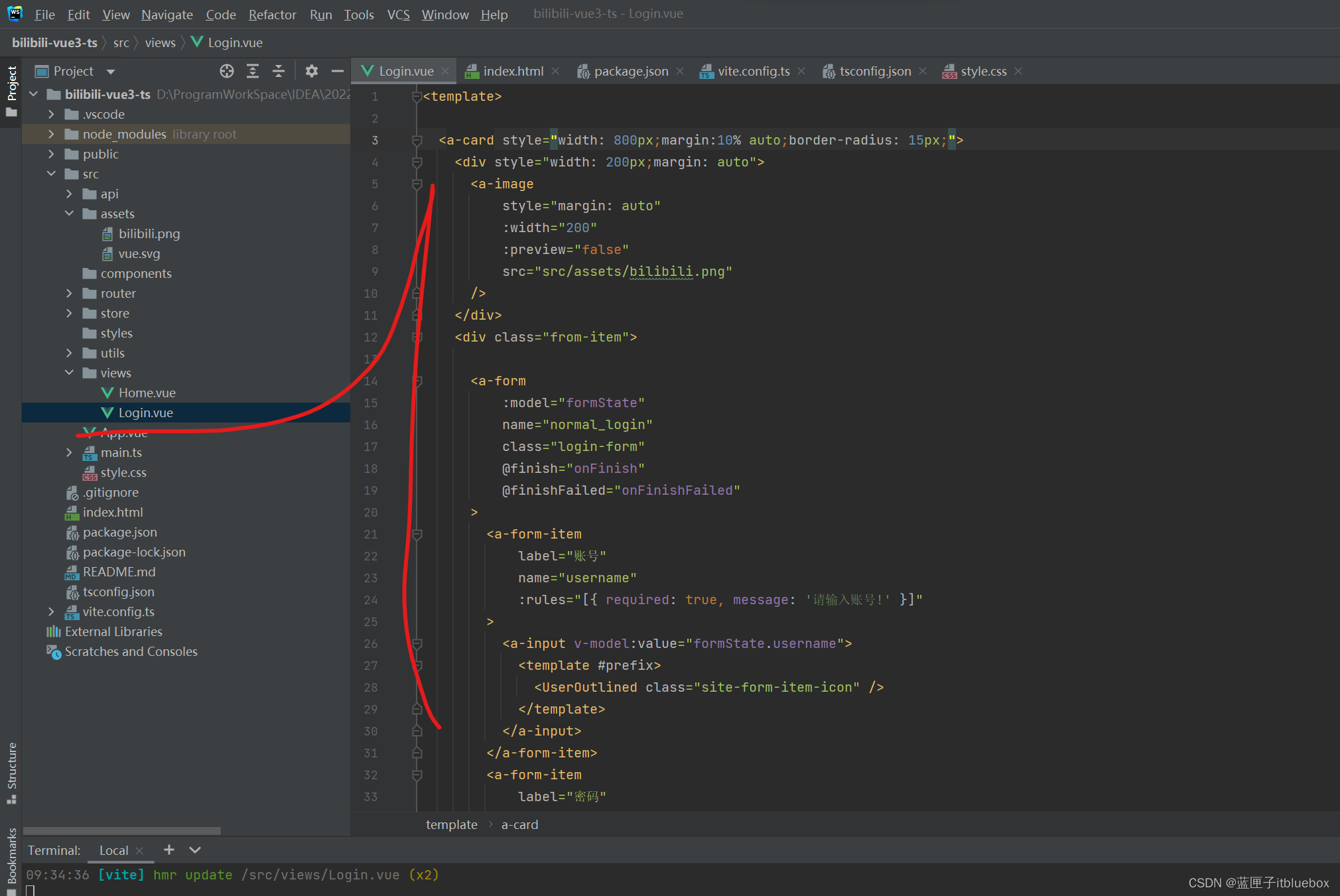Click the Collapse All icon in Project panel

(x=279, y=71)
